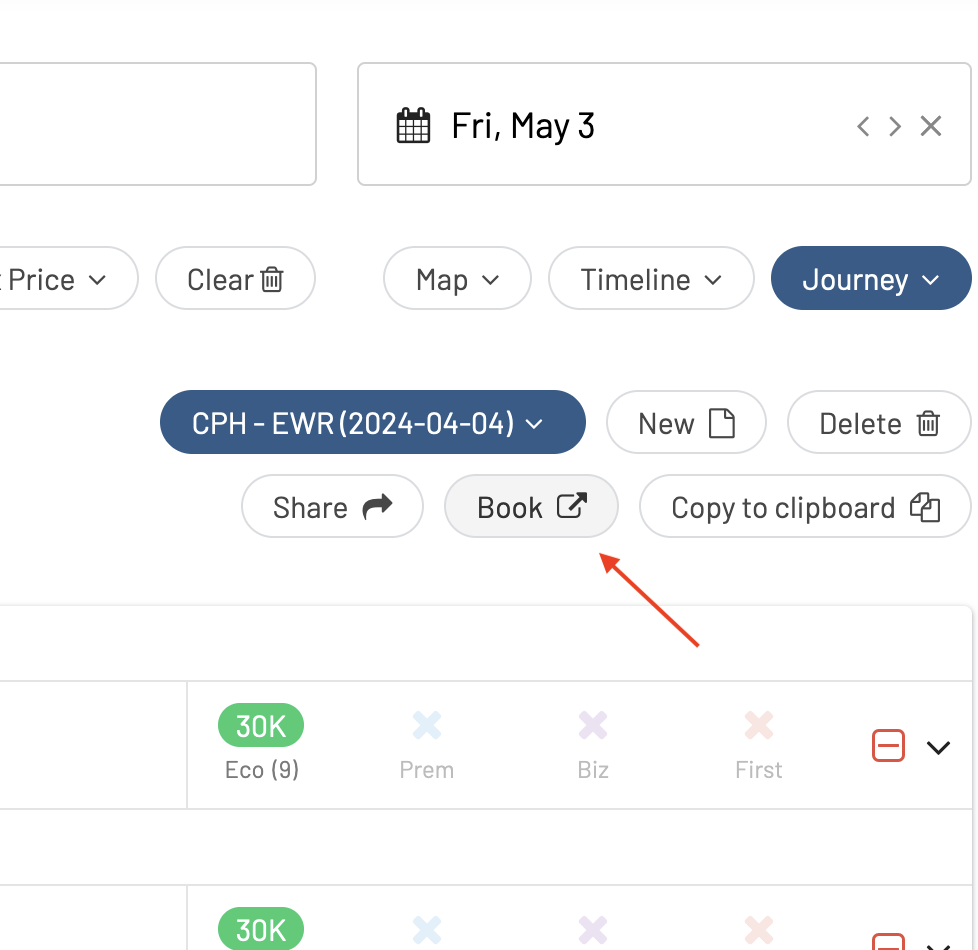Delete the current journey
This screenshot has width=978, height=950.
(879, 422)
